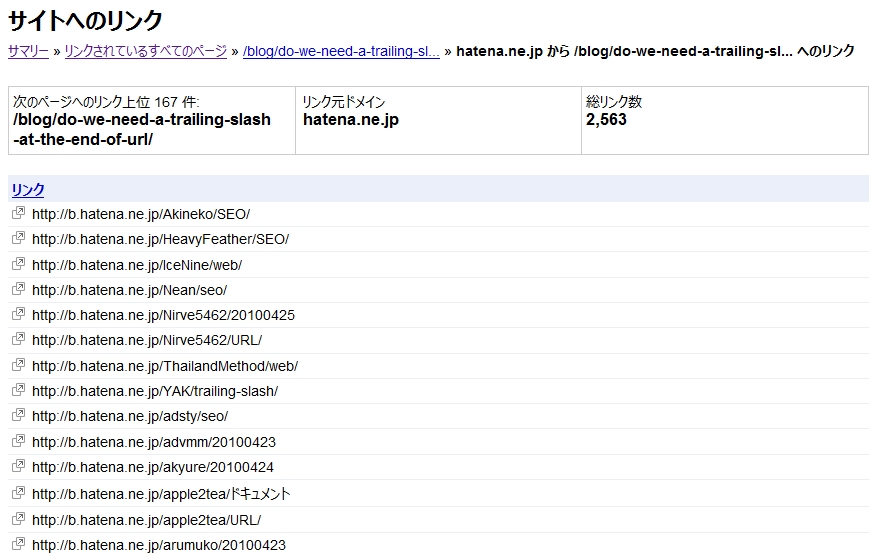Click the Nirve5462/URL/ link row
Screen dimensions: 878x557
(438, 340)
